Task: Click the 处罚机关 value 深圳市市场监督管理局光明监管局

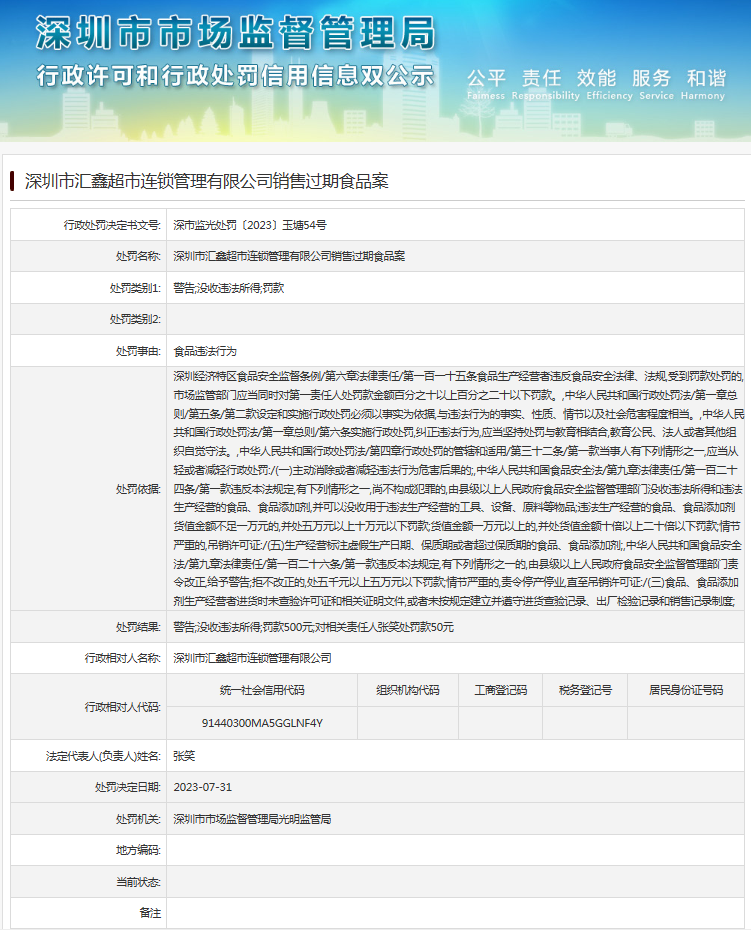Action: [x=252, y=819]
